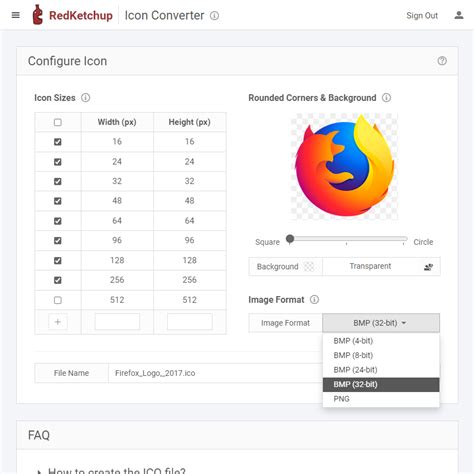Click the Circle end of corner slider
Image resolution: width=474 pixels, height=474 pixels.
tap(423, 242)
